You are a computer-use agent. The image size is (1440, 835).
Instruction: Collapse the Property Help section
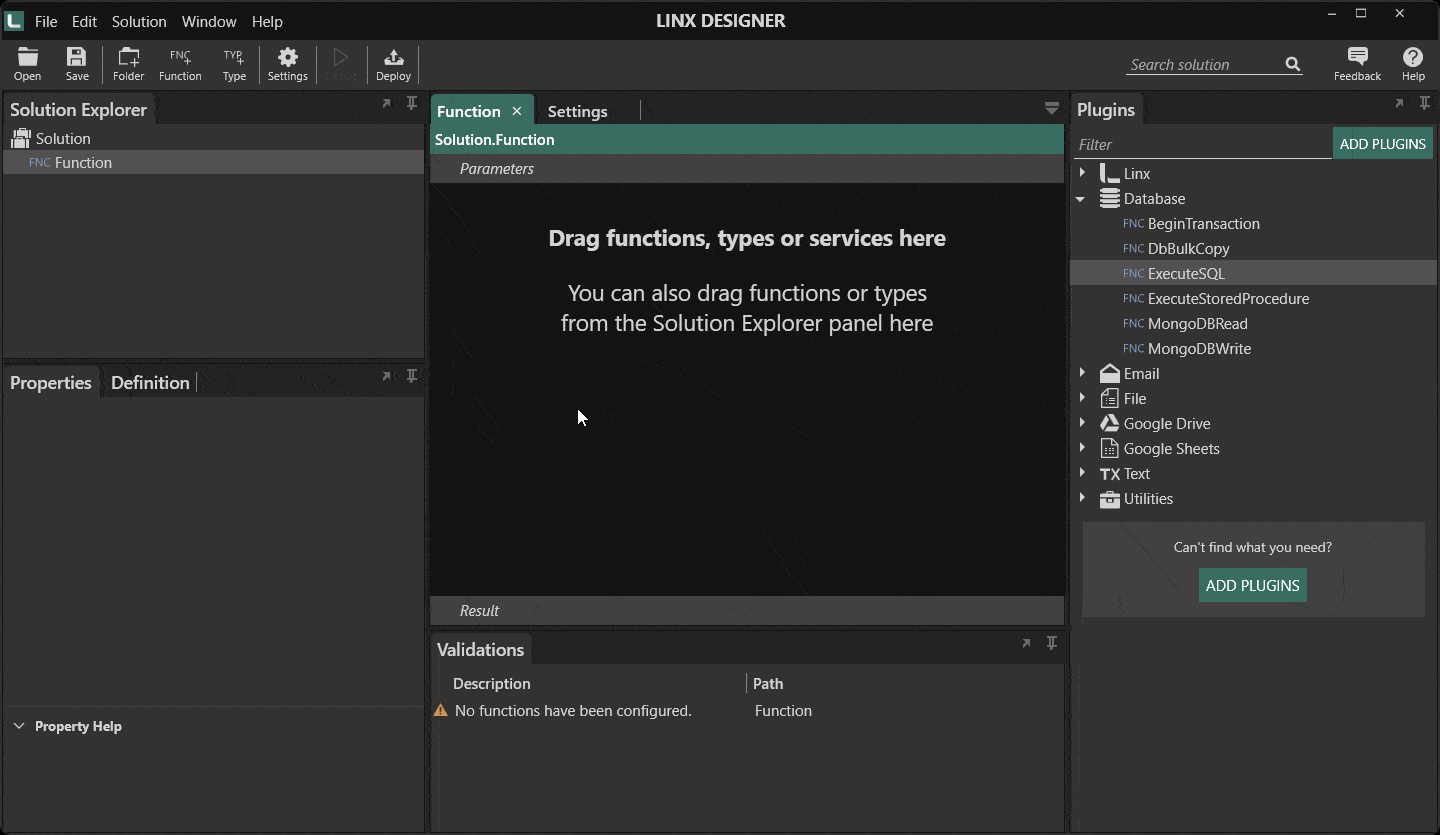pos(19,726)
